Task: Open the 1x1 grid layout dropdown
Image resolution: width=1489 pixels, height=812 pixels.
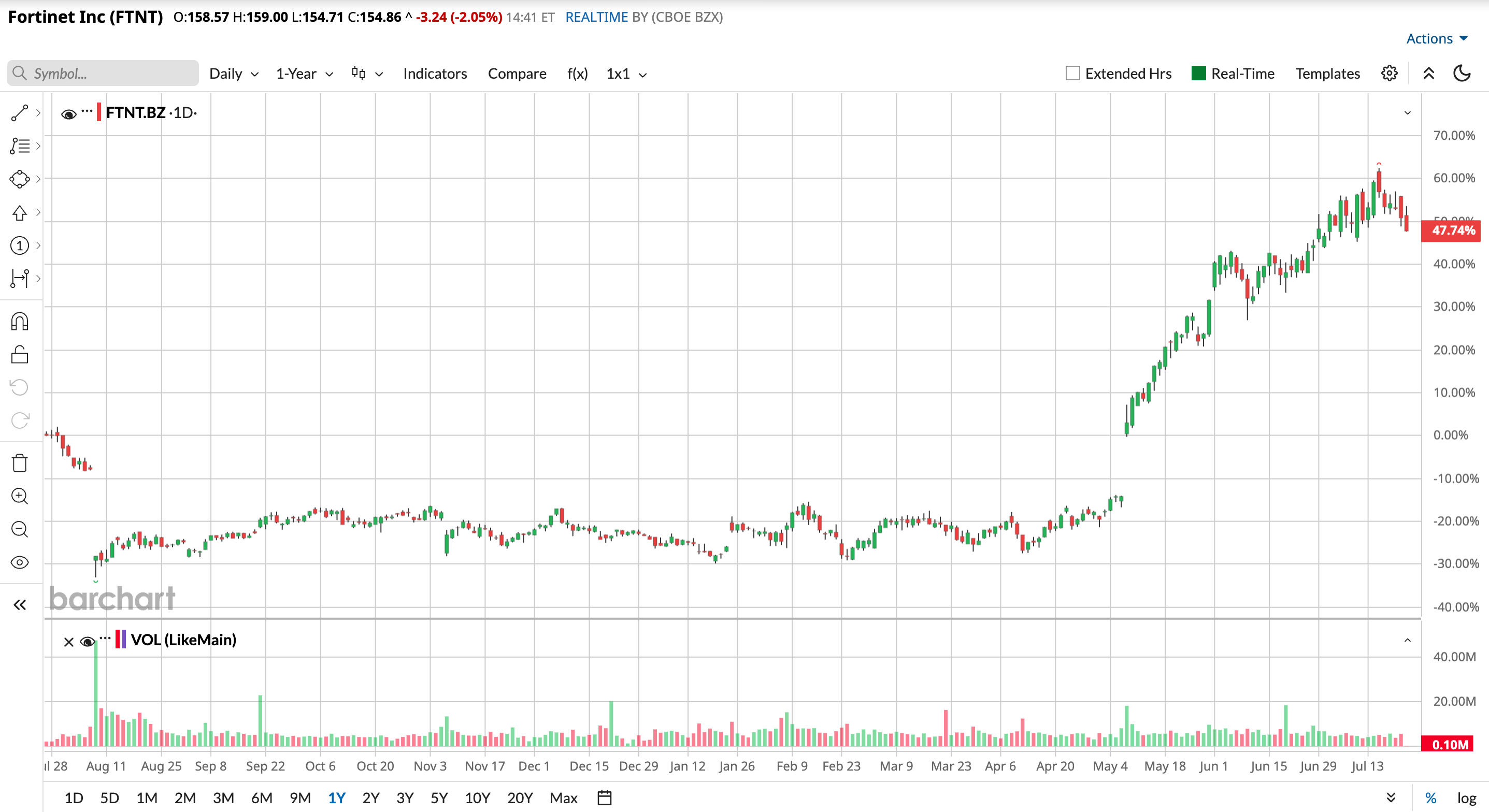Action: coord(626,74)
